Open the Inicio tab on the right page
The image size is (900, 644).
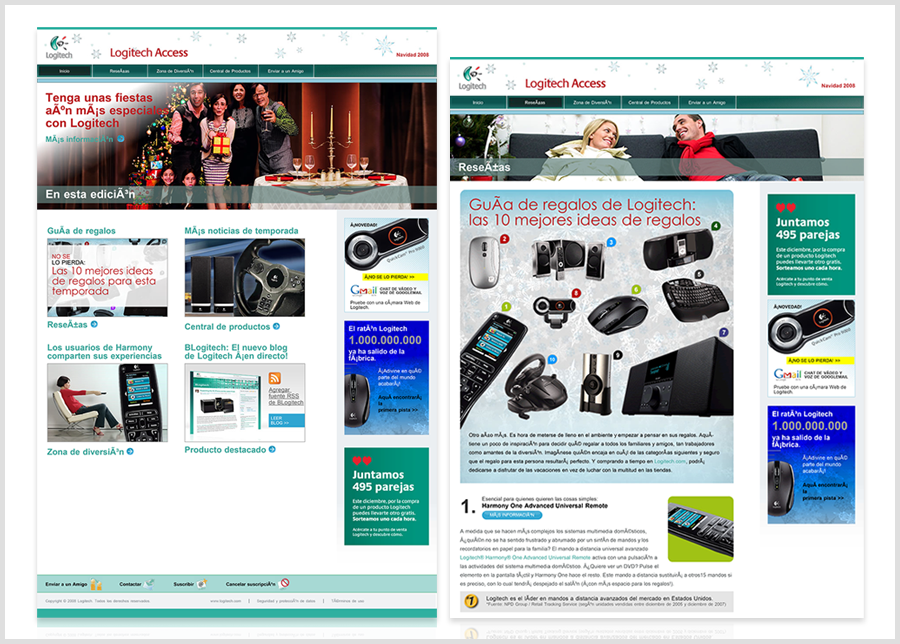478,102
